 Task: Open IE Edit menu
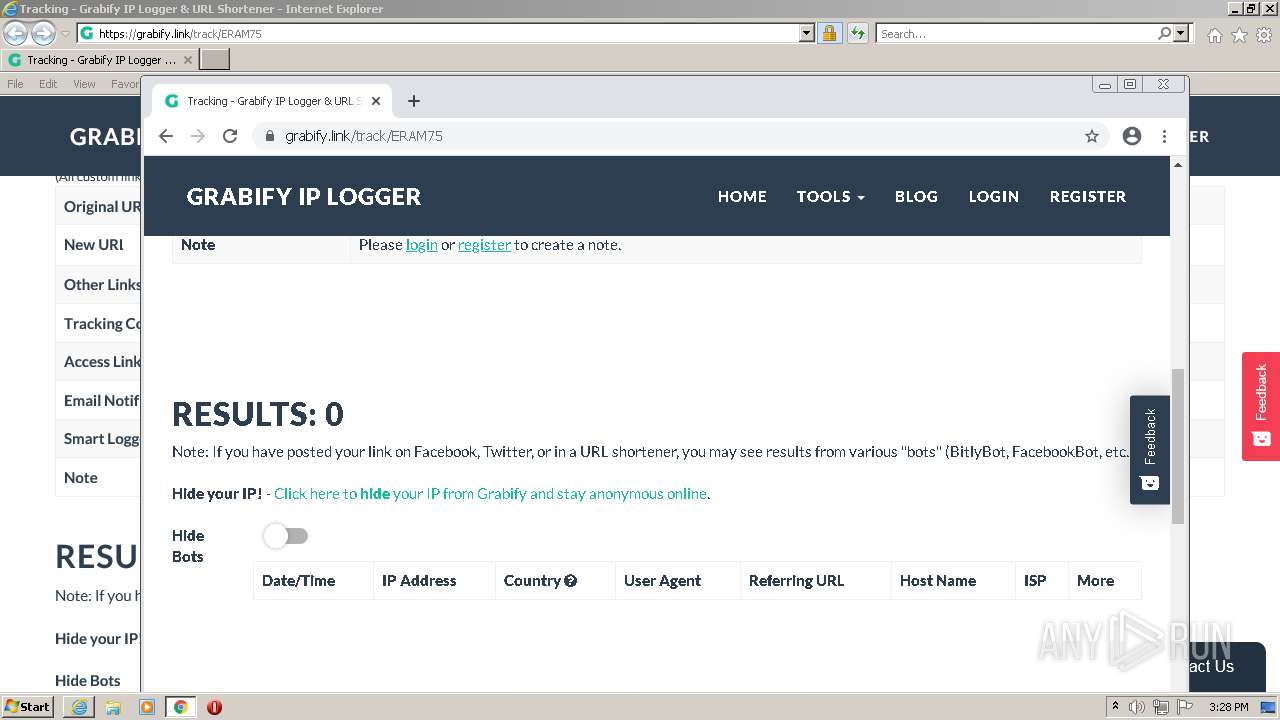(48, 84)
